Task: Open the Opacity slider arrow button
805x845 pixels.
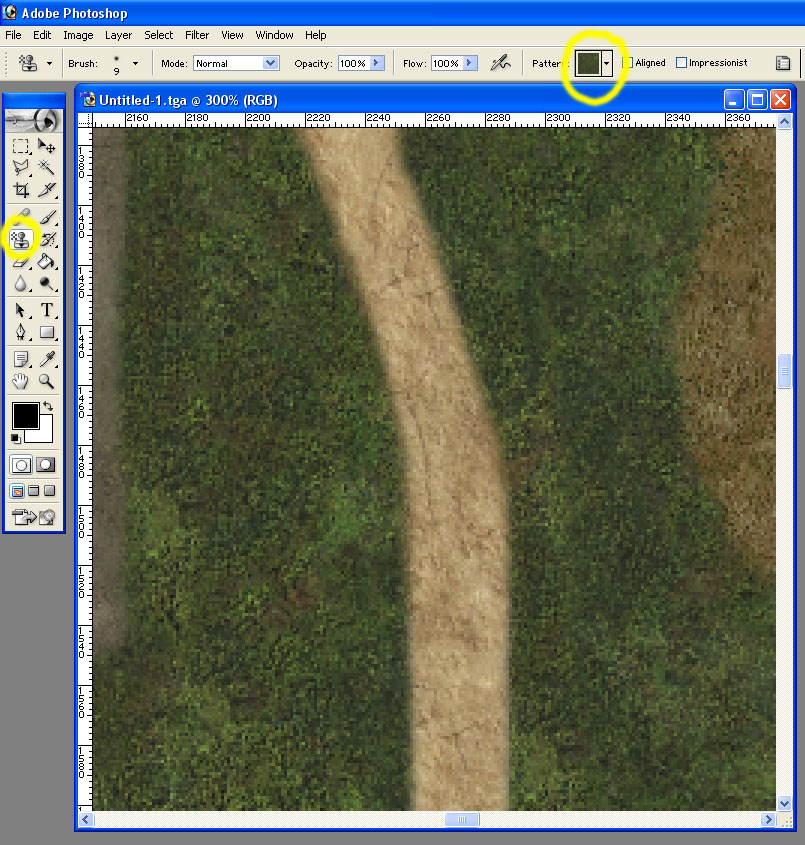Action: point(377,63)
